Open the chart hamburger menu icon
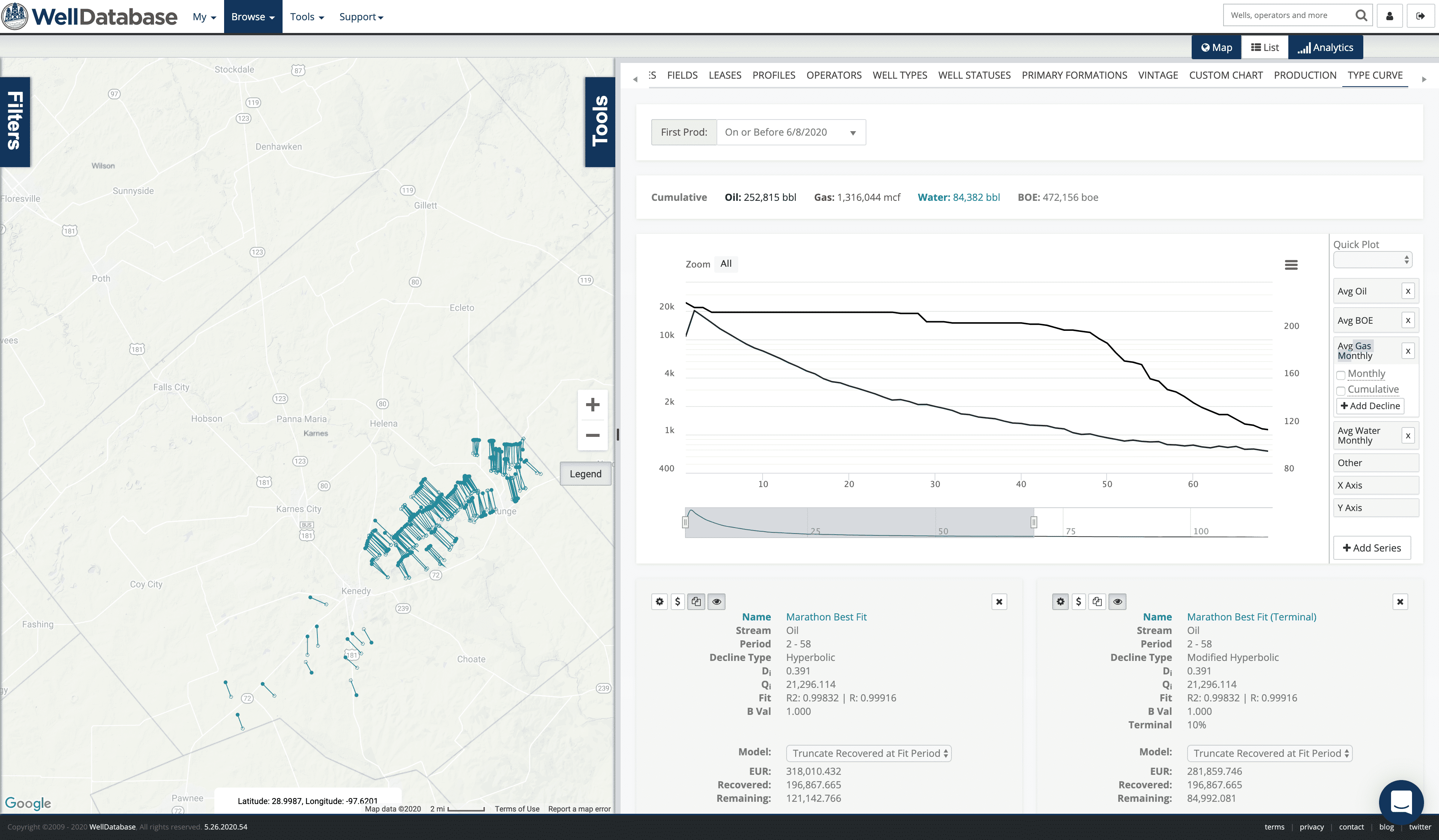The height and width of the screenshot is (840, 1439). click(x=1291, y=265)
